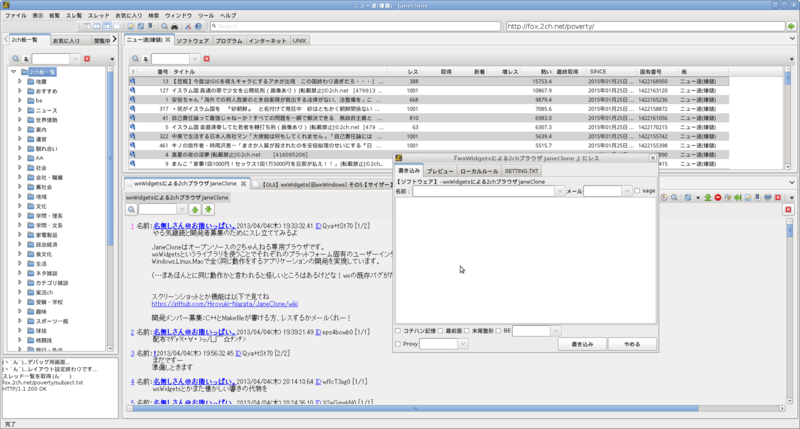
Task: Click the やめる cancel button
Action: (x=632, y=344)
